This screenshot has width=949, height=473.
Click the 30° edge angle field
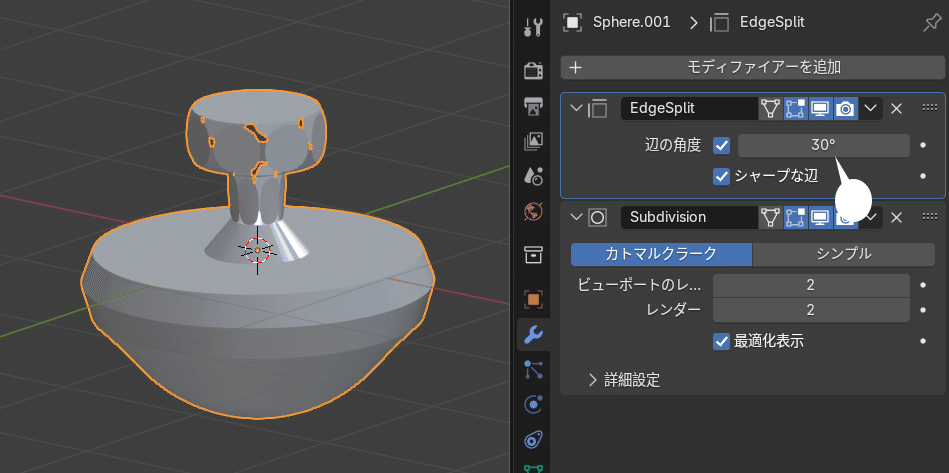(x=823, y=146)
